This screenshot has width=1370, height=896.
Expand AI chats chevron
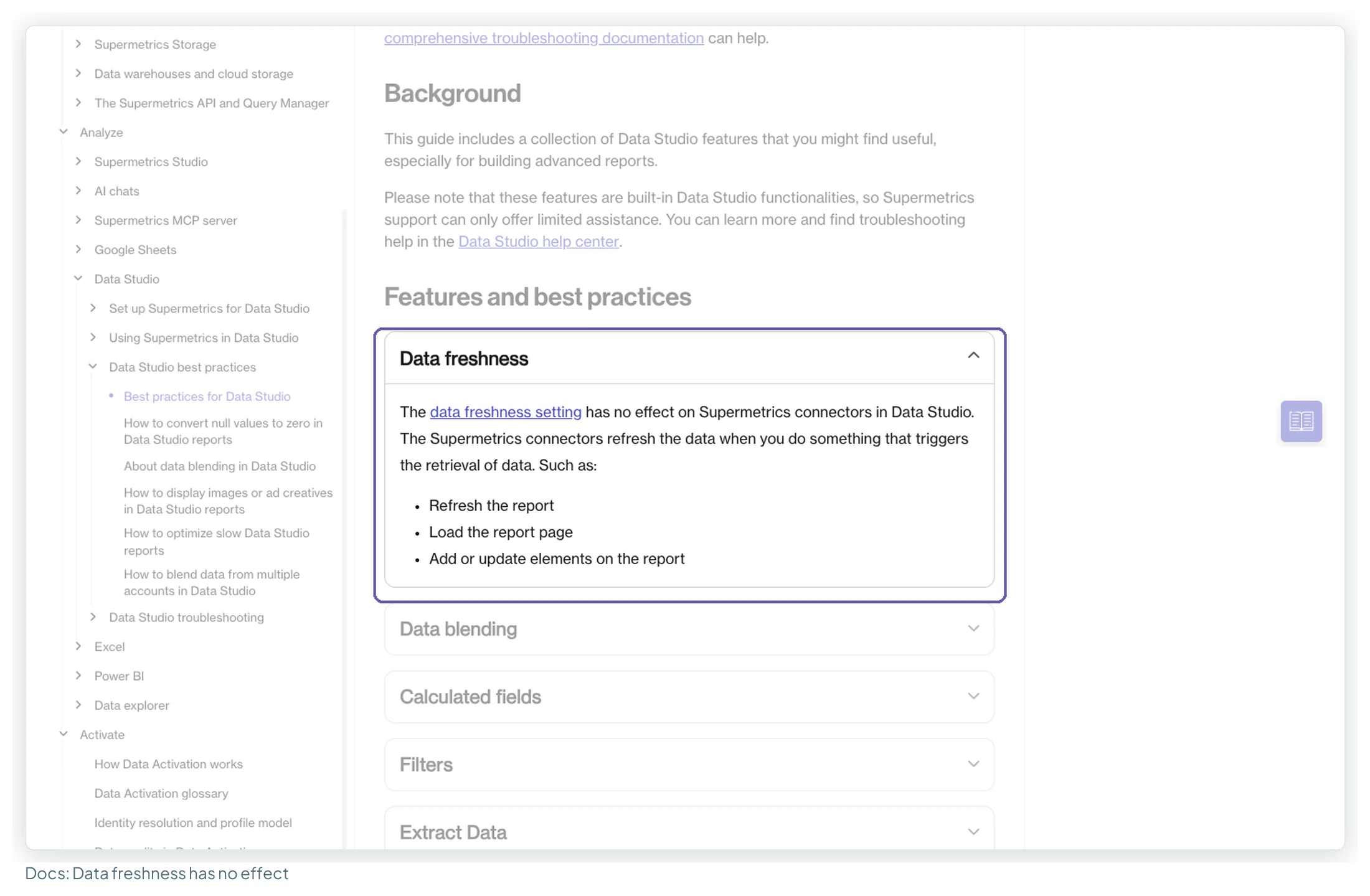[x=78, y=190]
